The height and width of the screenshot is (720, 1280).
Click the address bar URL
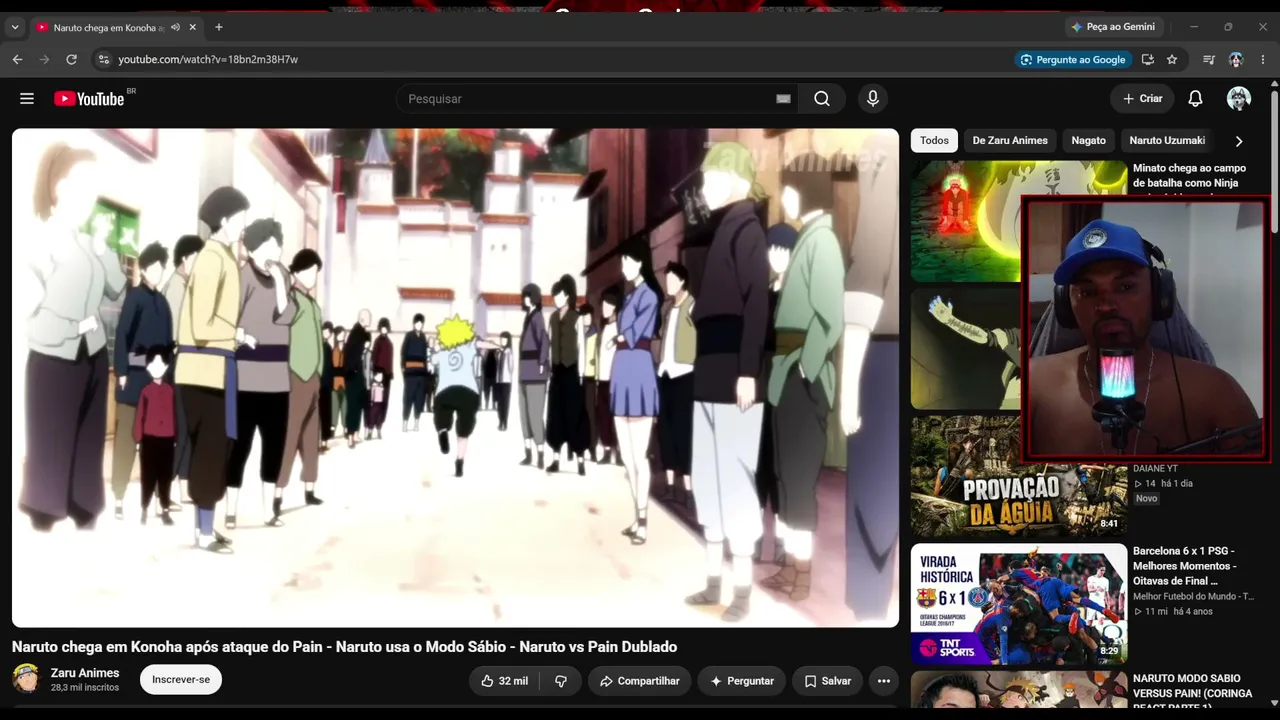[x=208, y=60]
